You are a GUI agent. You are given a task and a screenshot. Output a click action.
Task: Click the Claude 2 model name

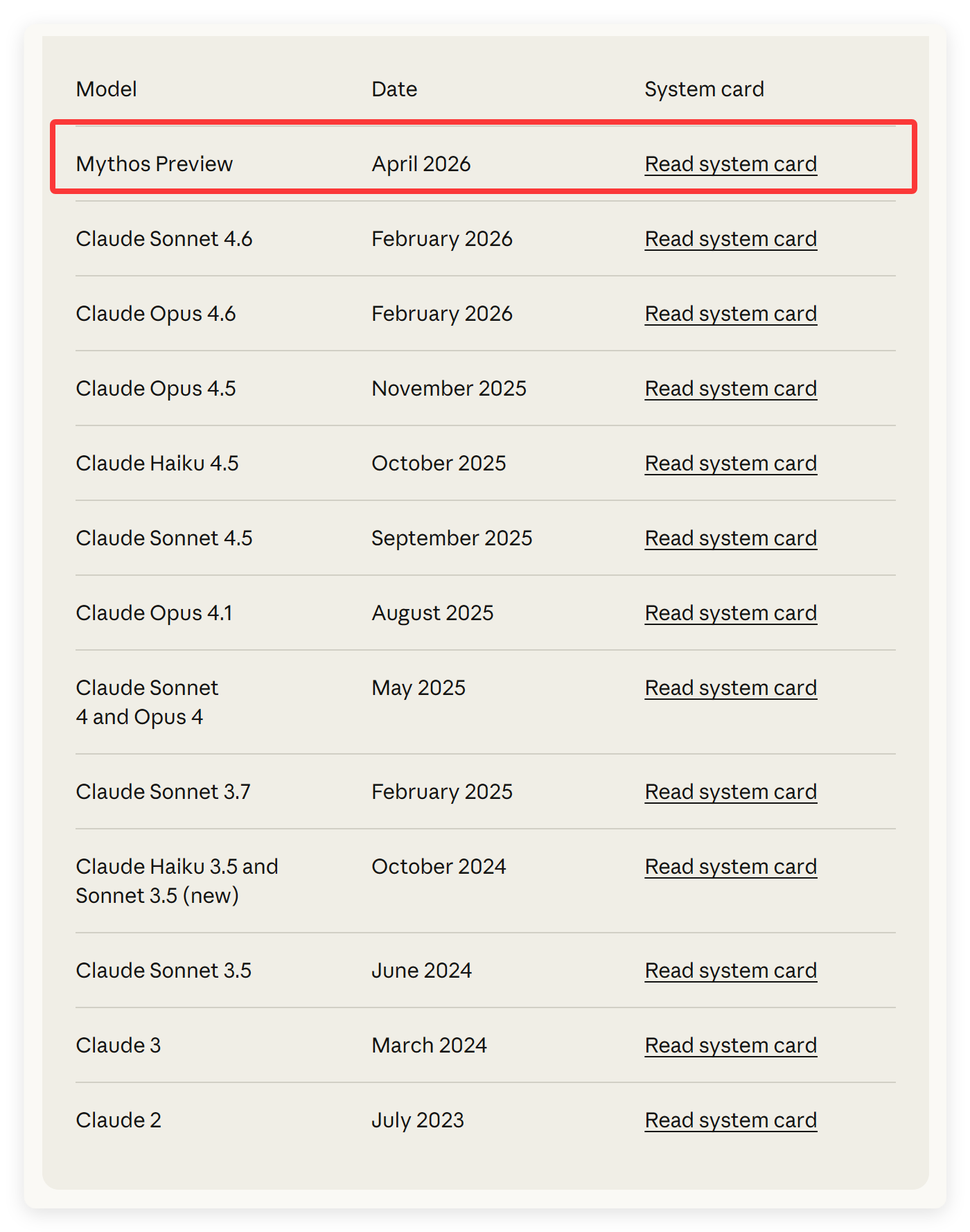118,1120
